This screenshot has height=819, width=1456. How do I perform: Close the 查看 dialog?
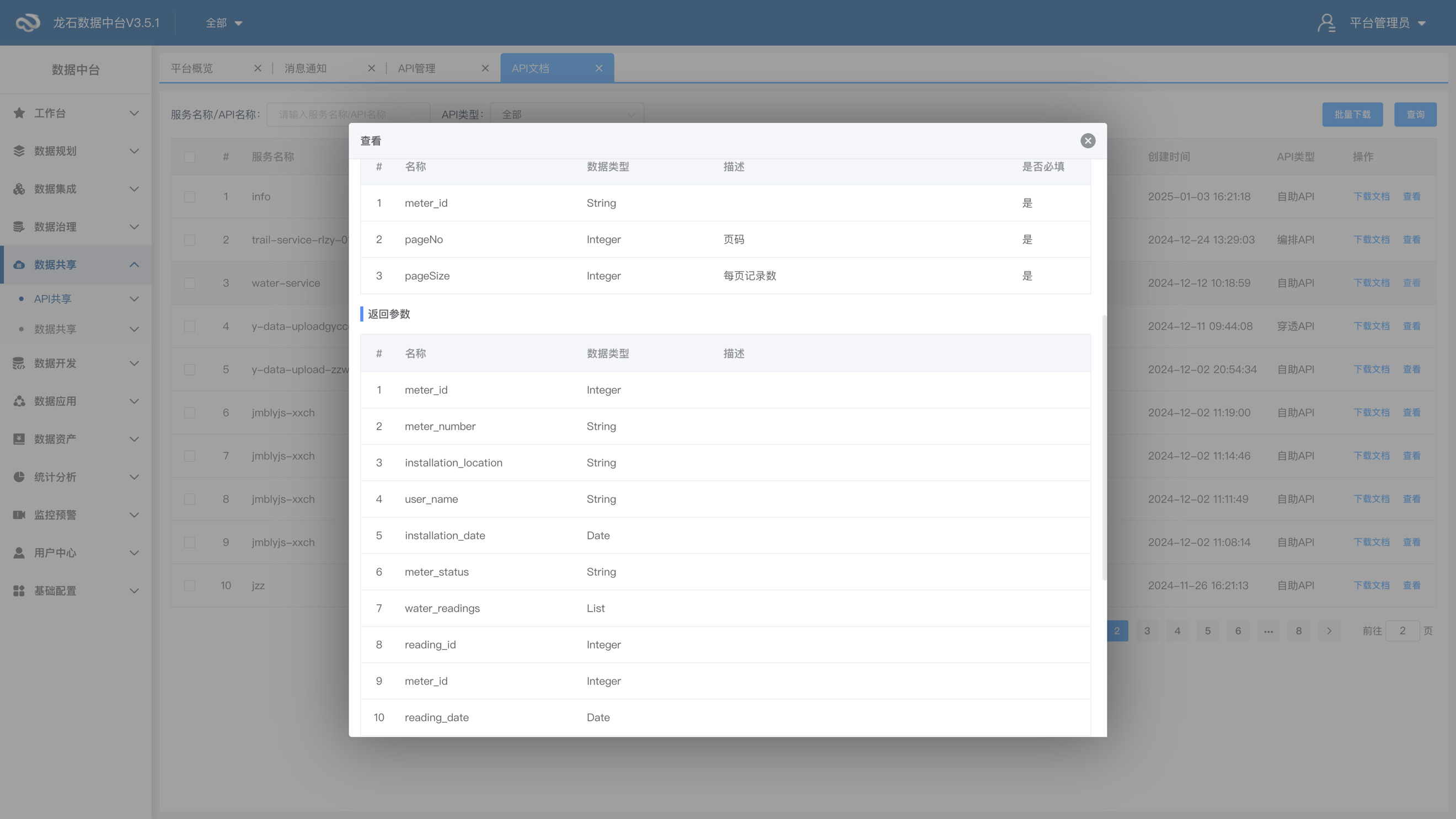(x=1088, y=141)
